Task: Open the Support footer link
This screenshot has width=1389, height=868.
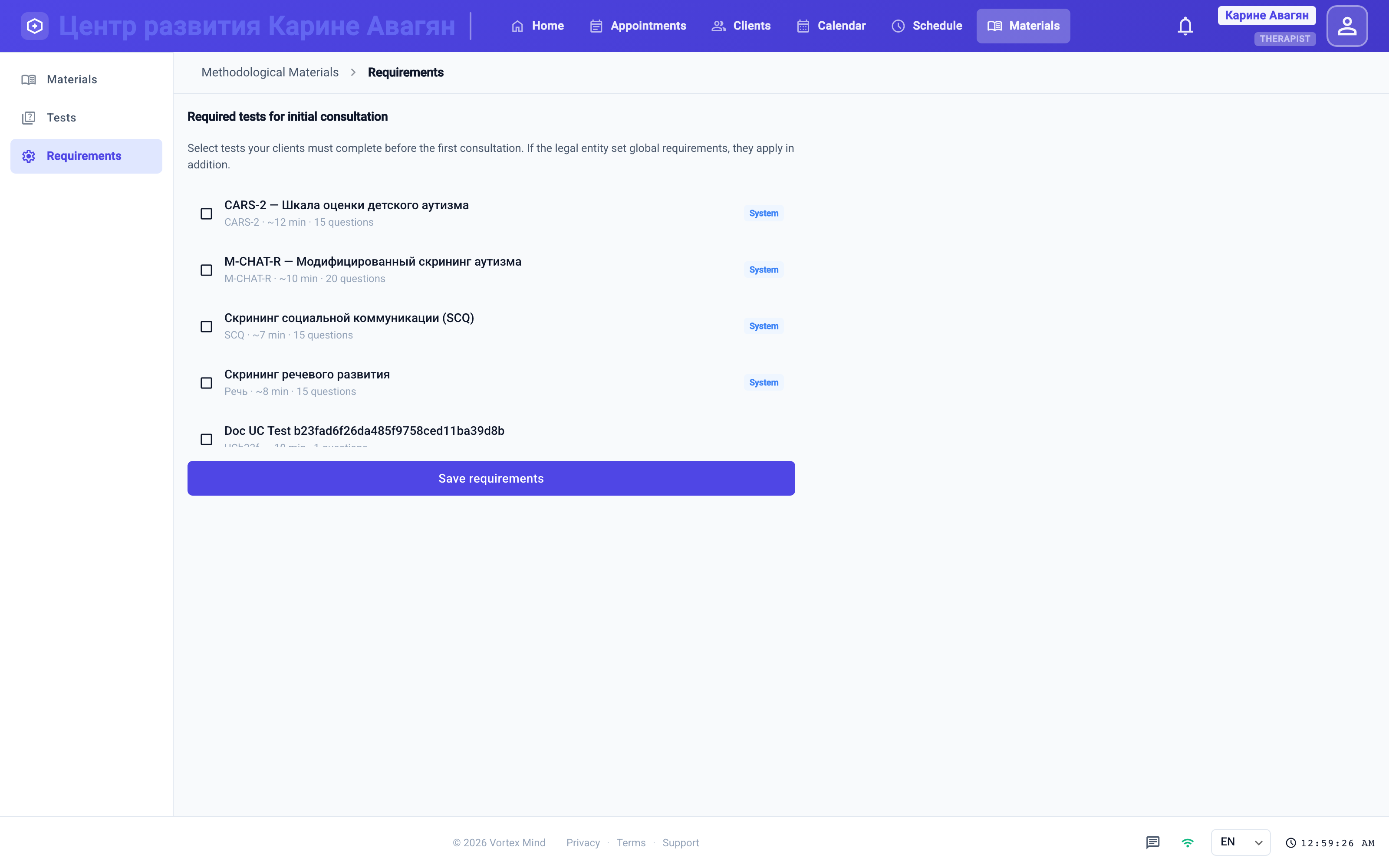Action: [x=680, y=843]
